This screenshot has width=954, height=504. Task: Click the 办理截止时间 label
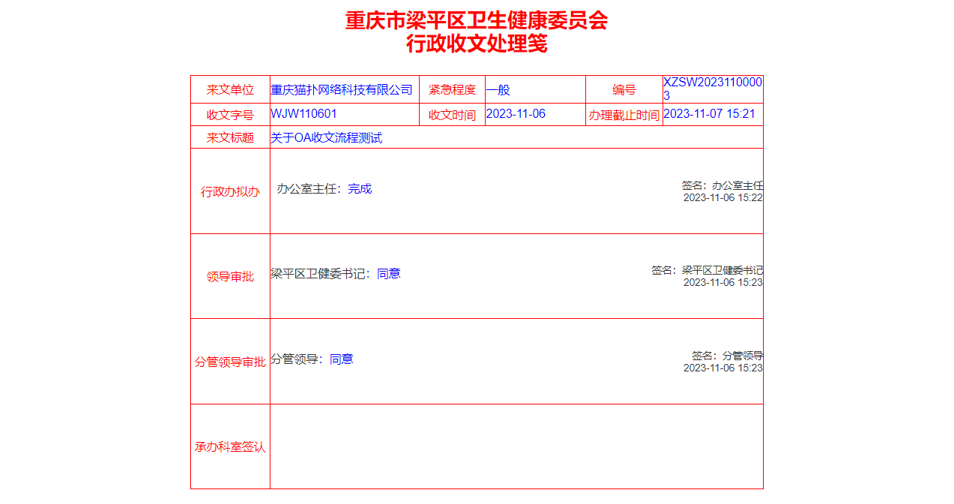tap(624, 115)
